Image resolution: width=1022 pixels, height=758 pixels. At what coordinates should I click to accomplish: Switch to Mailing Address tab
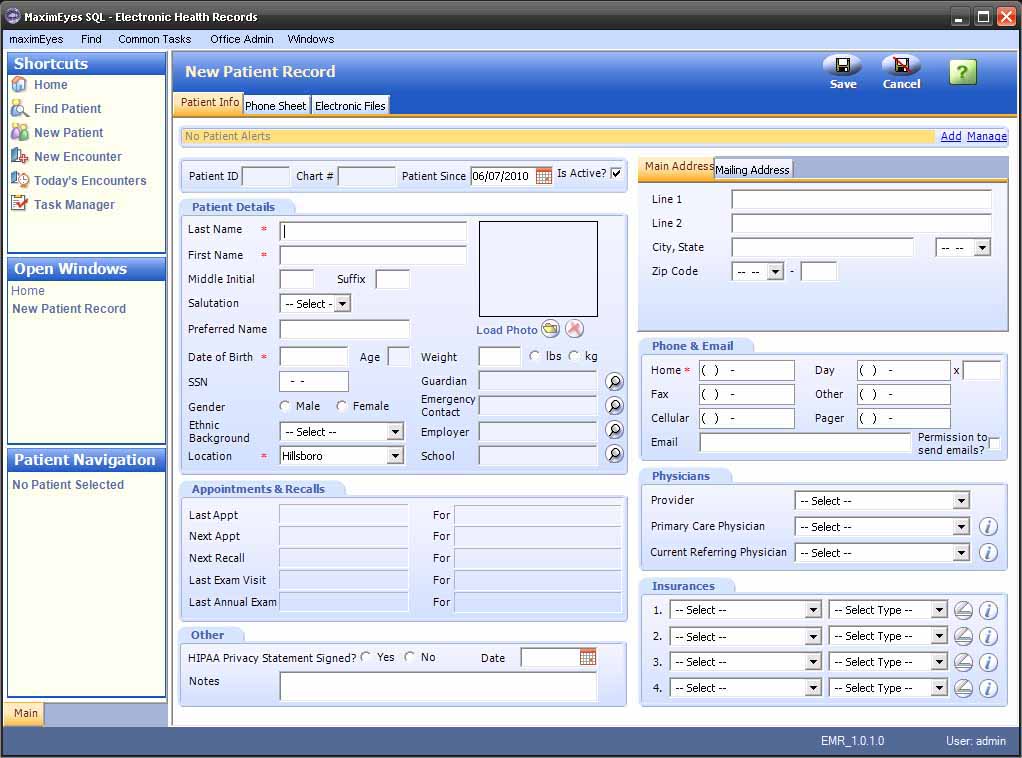click(x=752, y=169)
